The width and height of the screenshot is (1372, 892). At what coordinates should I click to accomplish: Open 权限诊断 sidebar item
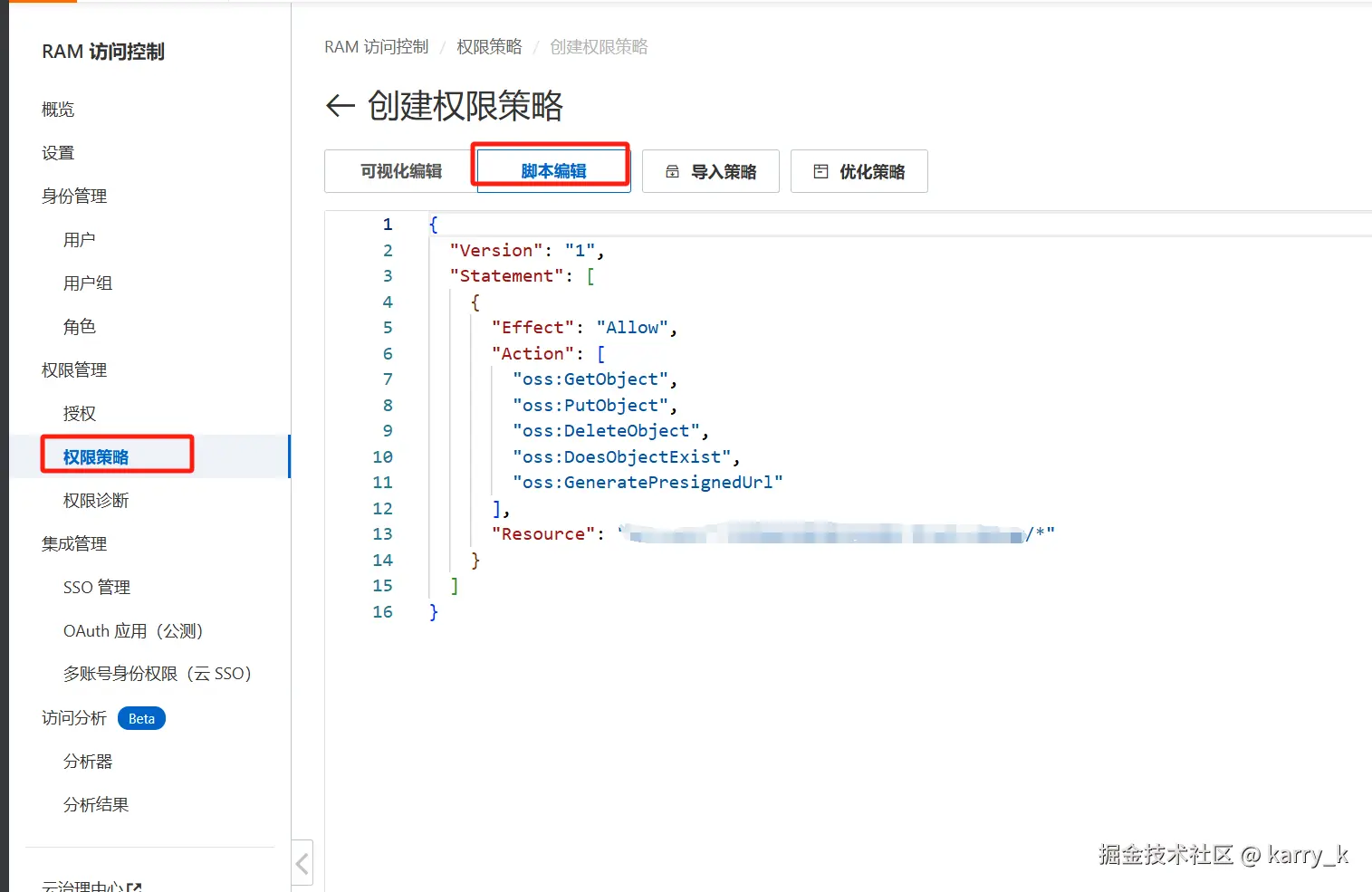[x=96, y=501]
